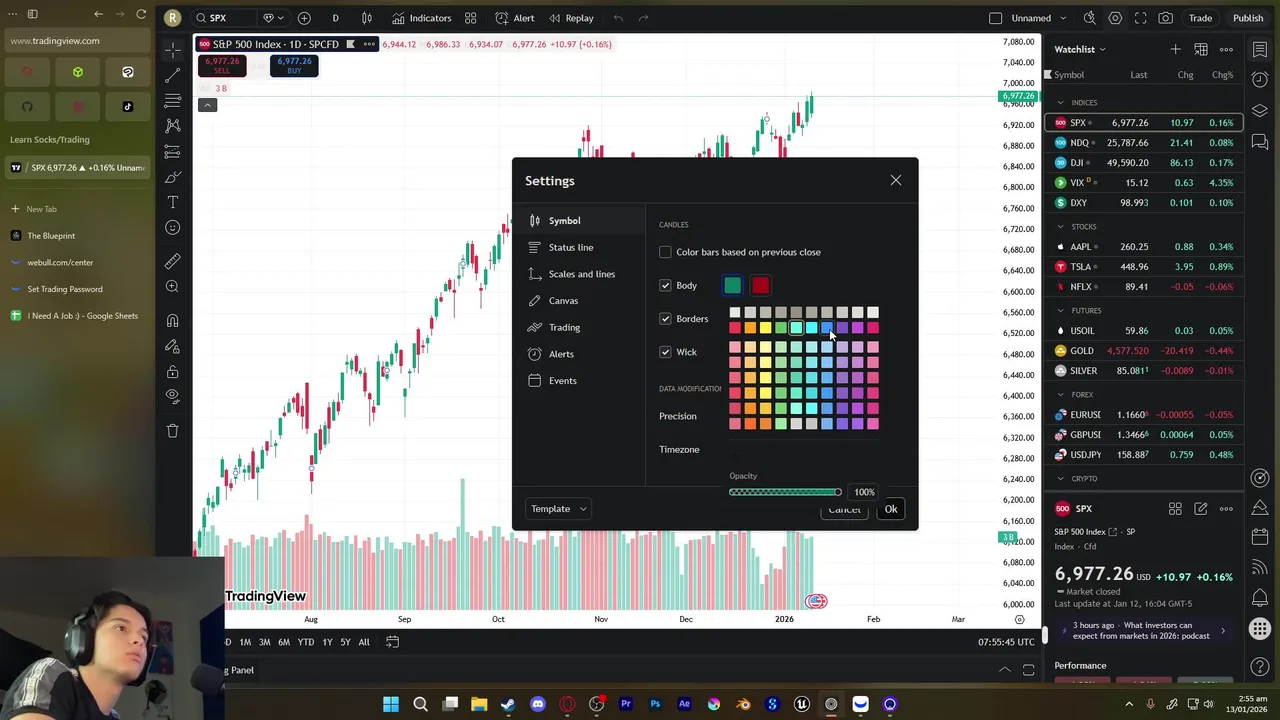Switch to Status line settings tab
1280x720 pixels.
point(581,247)
